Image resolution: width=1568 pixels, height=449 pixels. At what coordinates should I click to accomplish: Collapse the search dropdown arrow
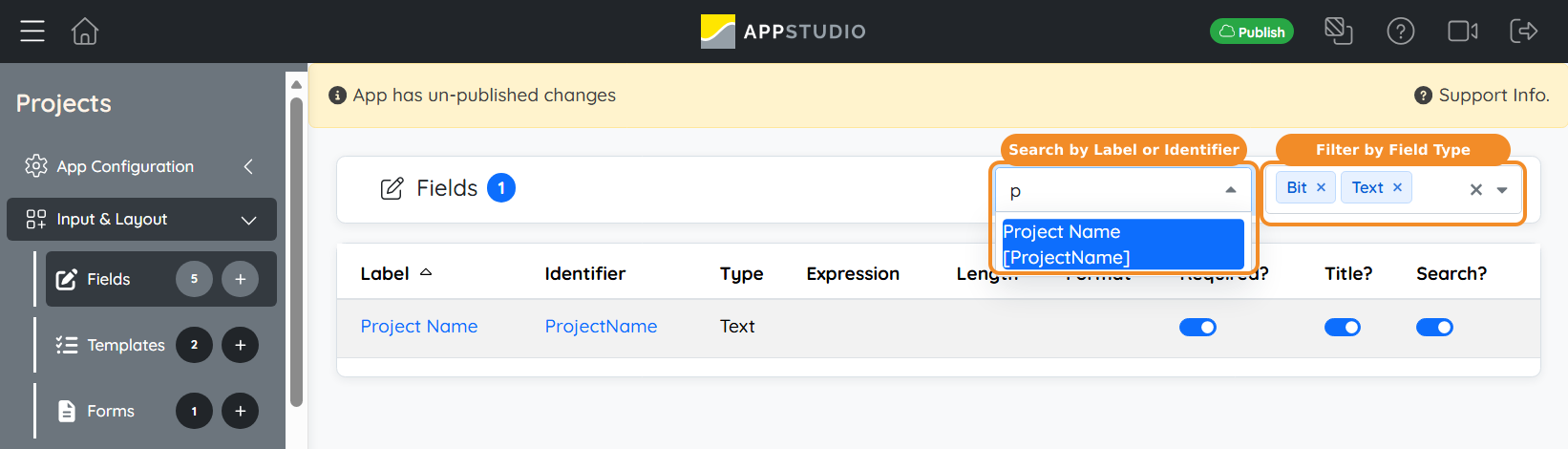click(1231, 191)
